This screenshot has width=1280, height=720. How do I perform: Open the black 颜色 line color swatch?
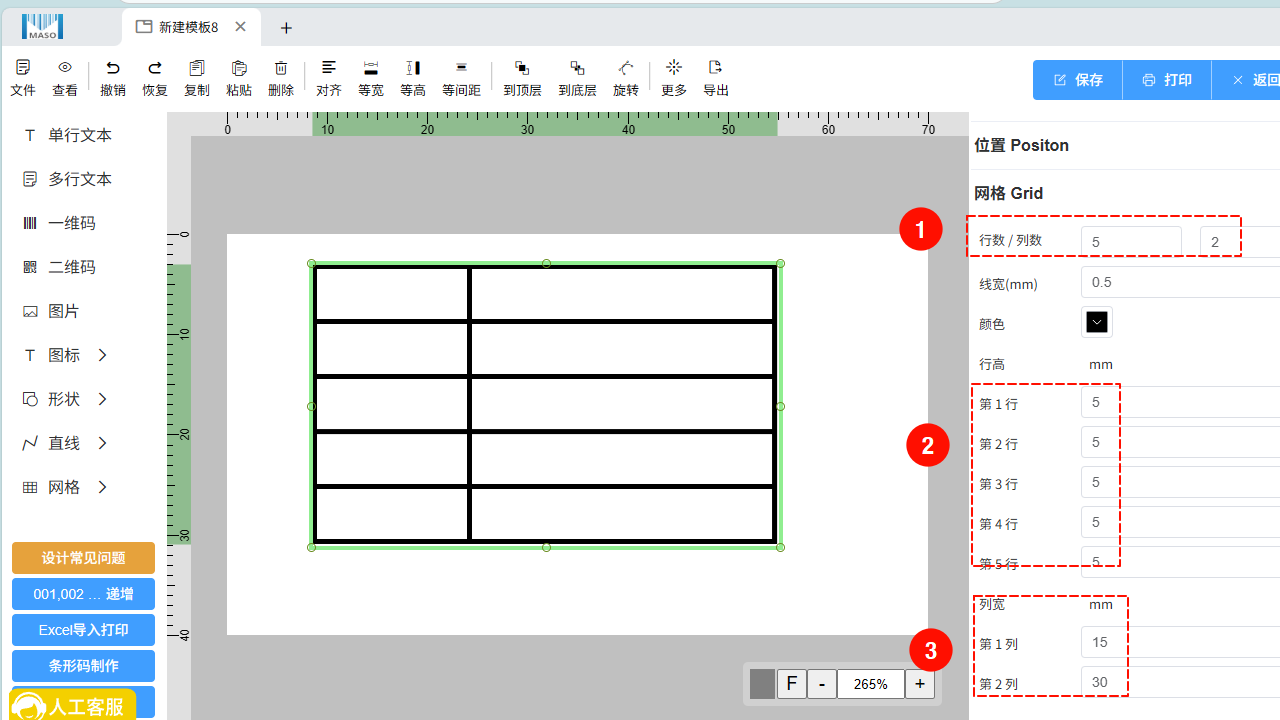pyautogui.click(x=1097, y=322)
